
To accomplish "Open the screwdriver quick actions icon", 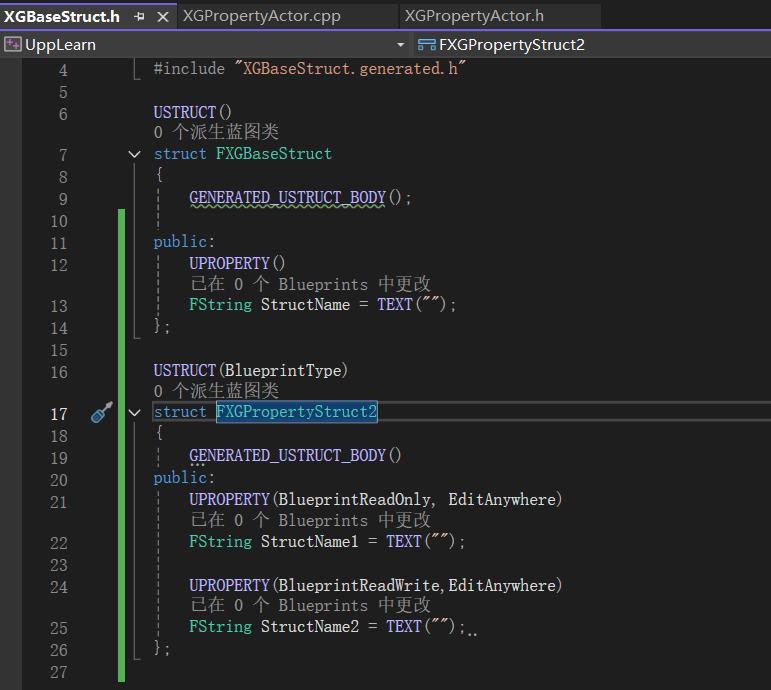I will [102, 412].
